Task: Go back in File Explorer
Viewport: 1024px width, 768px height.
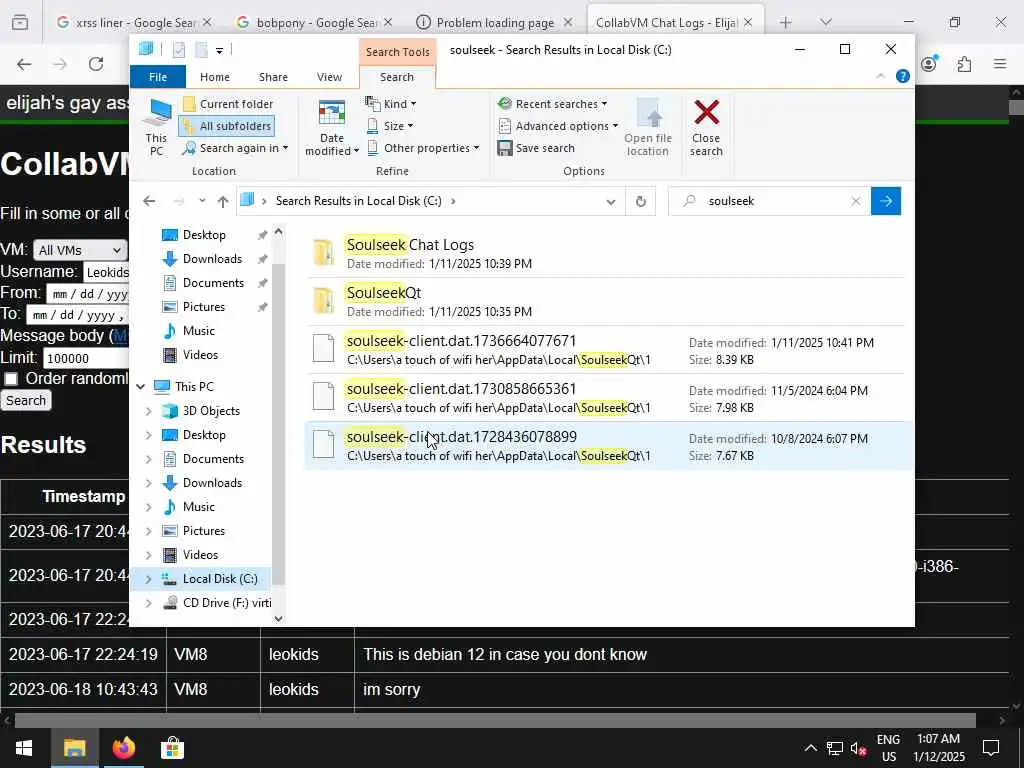Action: (x=149, y=201)
